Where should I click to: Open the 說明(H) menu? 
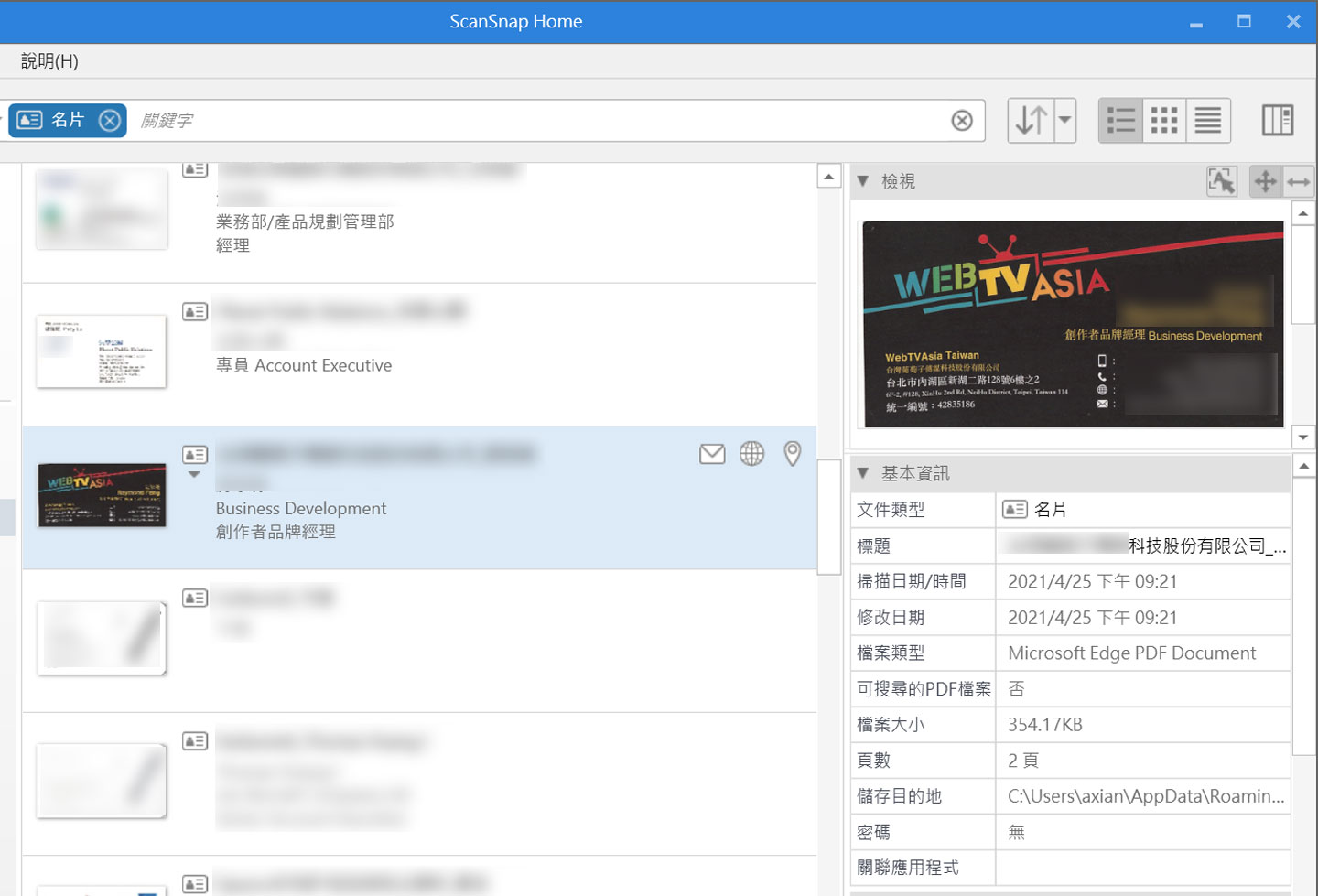pos(49,61)
